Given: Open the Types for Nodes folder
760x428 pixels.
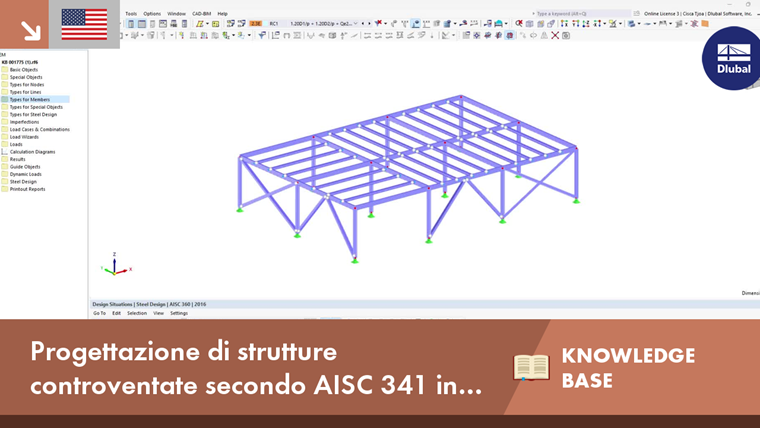Looking at the screenshot, I should (27, 84).
